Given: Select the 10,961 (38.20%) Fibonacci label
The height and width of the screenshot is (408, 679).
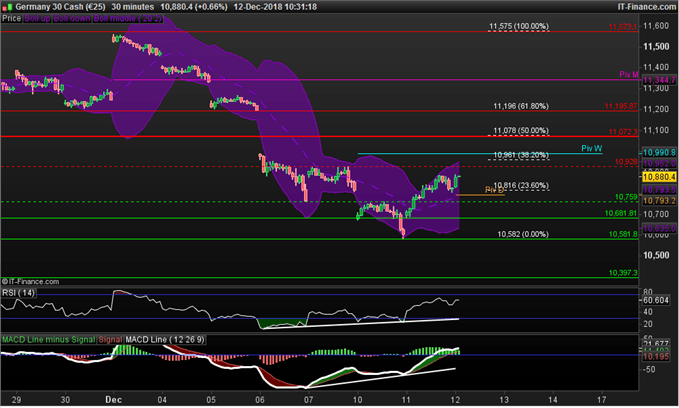Looking at the screenshot, I should click(x=521, y=155).
